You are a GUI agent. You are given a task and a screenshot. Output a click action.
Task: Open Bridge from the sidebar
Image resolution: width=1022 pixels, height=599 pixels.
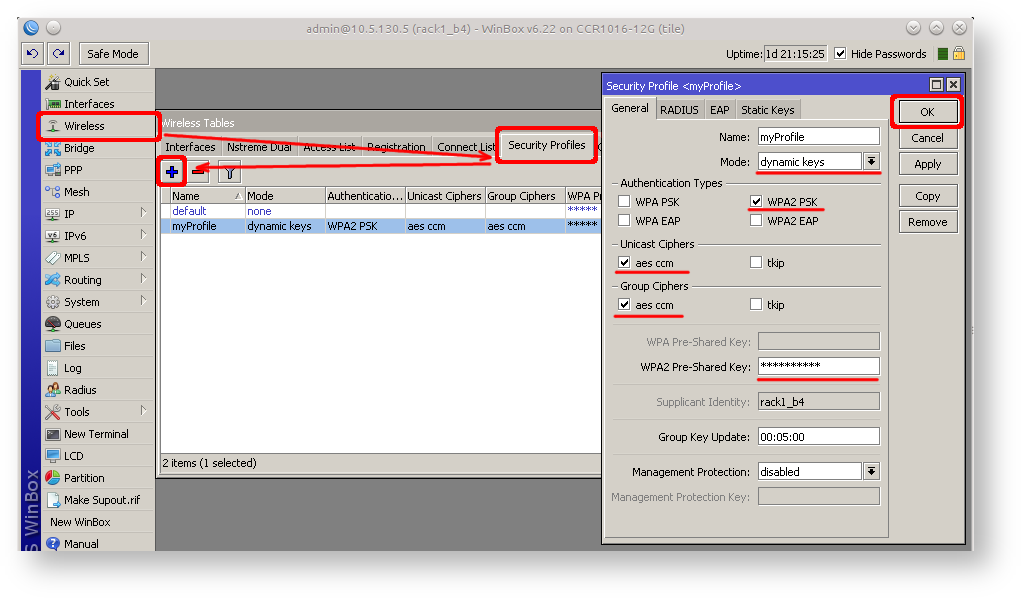click(79, 148)
